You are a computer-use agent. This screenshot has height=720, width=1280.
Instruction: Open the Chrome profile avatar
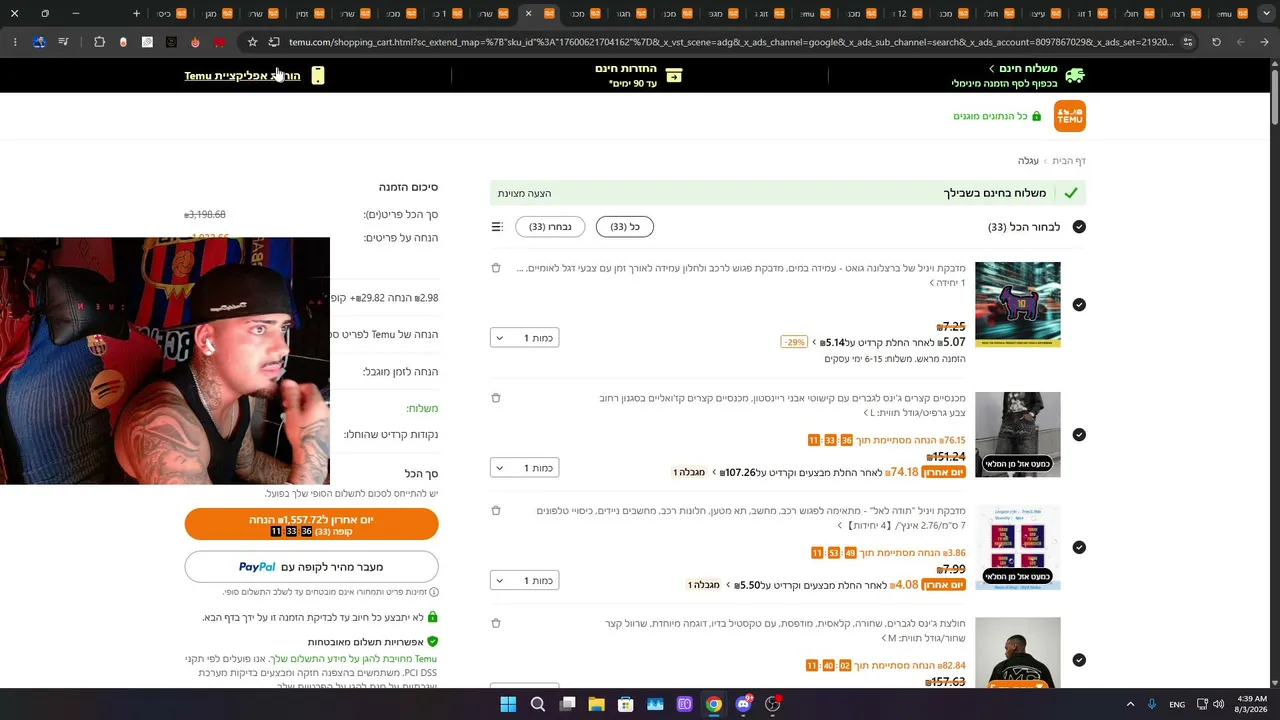point(39,42)
